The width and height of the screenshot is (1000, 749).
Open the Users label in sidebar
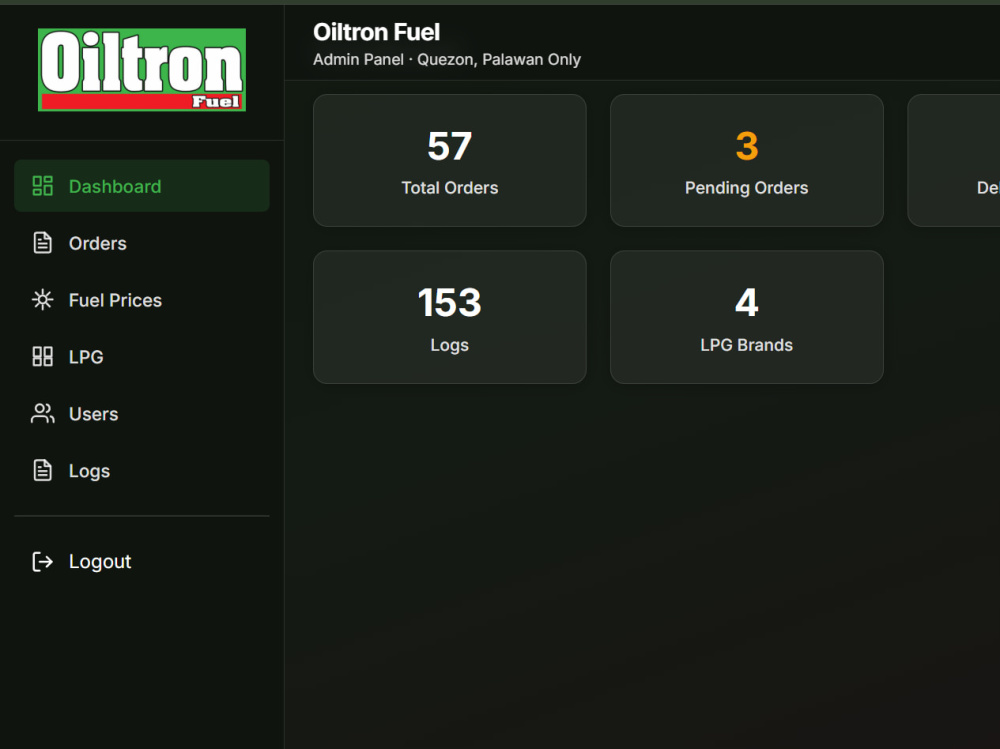coord(94,414)
